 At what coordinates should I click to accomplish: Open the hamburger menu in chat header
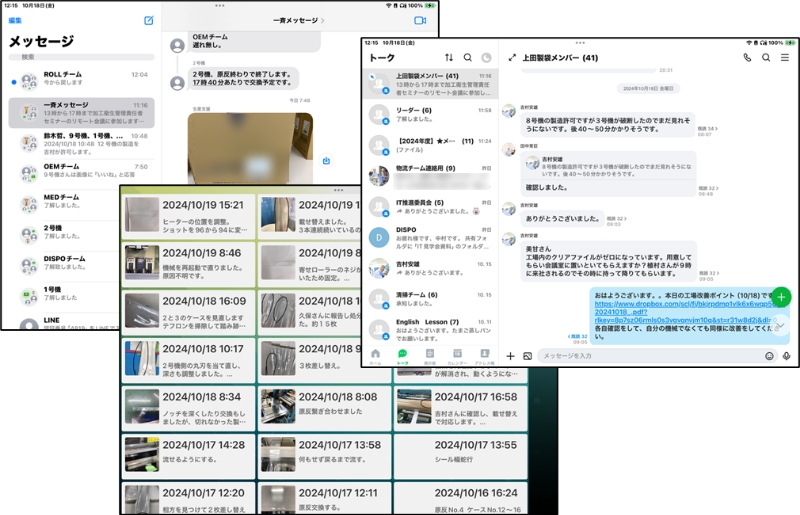click(785, 58)
